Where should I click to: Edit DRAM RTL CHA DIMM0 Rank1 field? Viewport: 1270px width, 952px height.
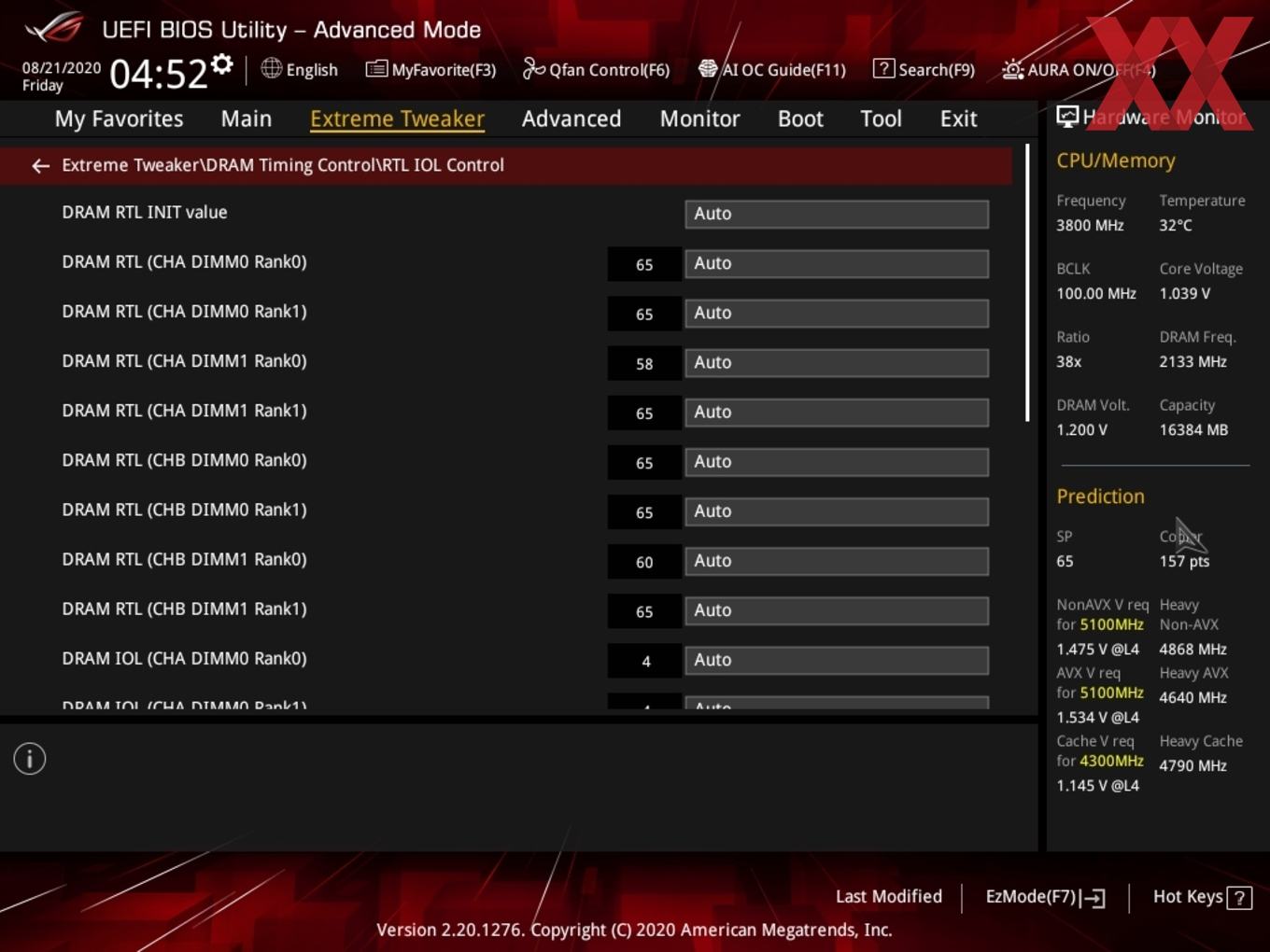(x=837, y=313)
